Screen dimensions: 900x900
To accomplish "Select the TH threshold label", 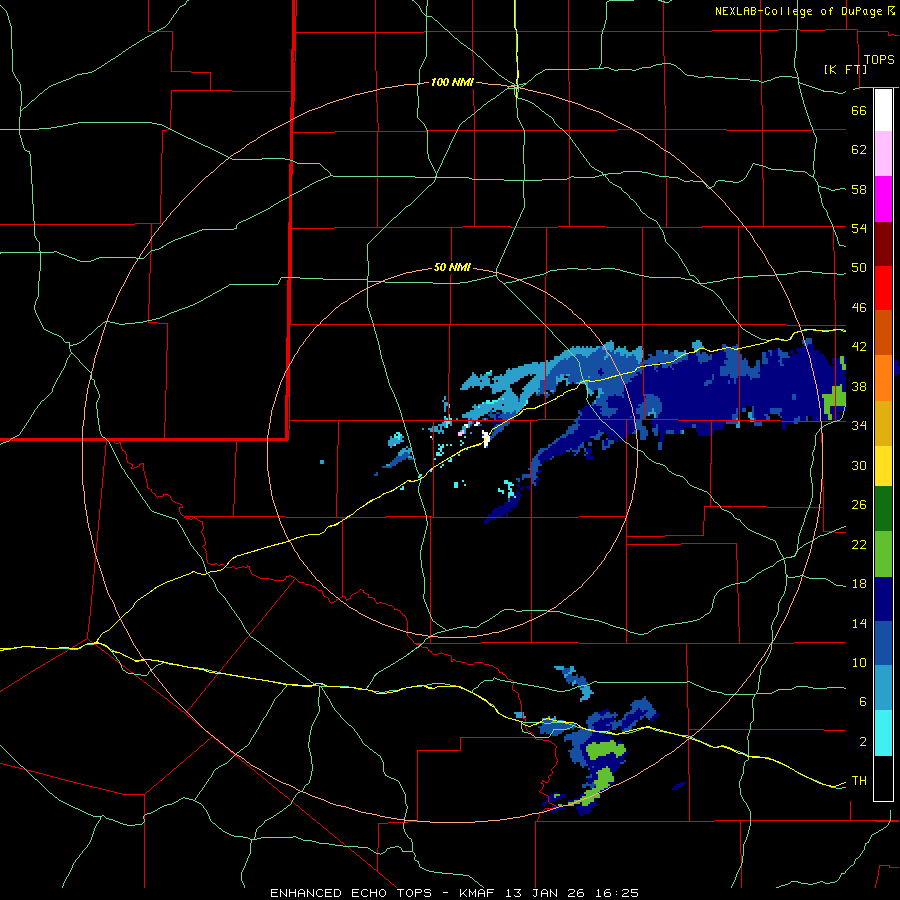I will tap(859, 781).
